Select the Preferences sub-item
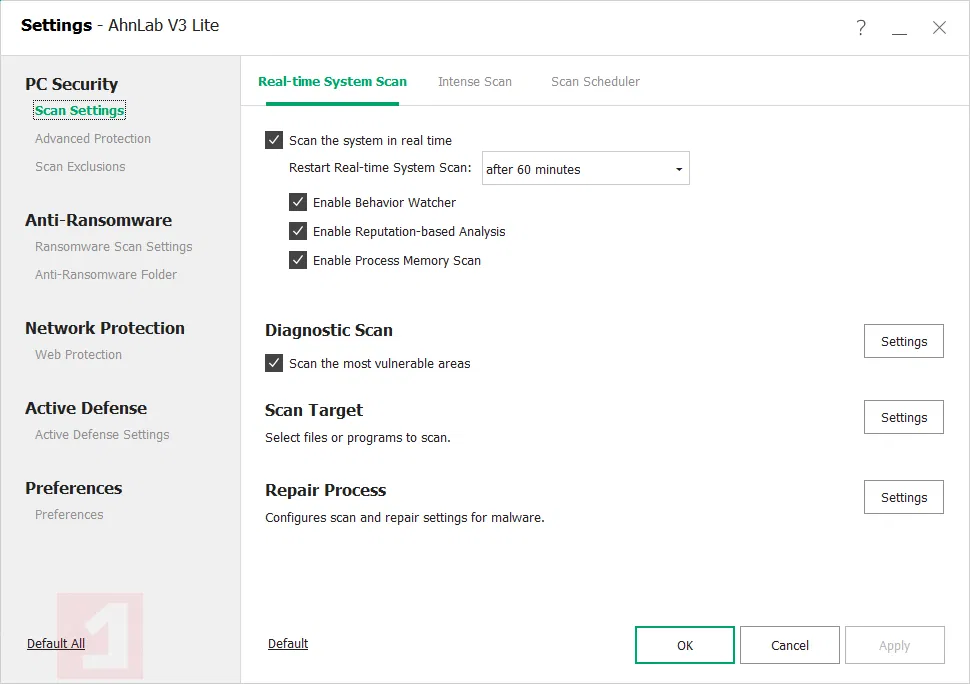 (69, 515)
